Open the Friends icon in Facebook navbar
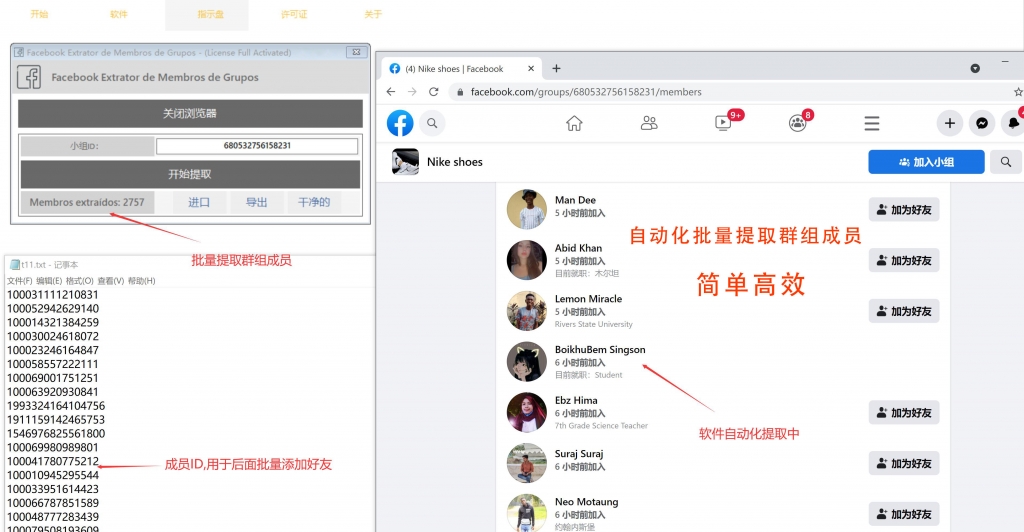Screen dimensions: 1024x532 point(649,123)
